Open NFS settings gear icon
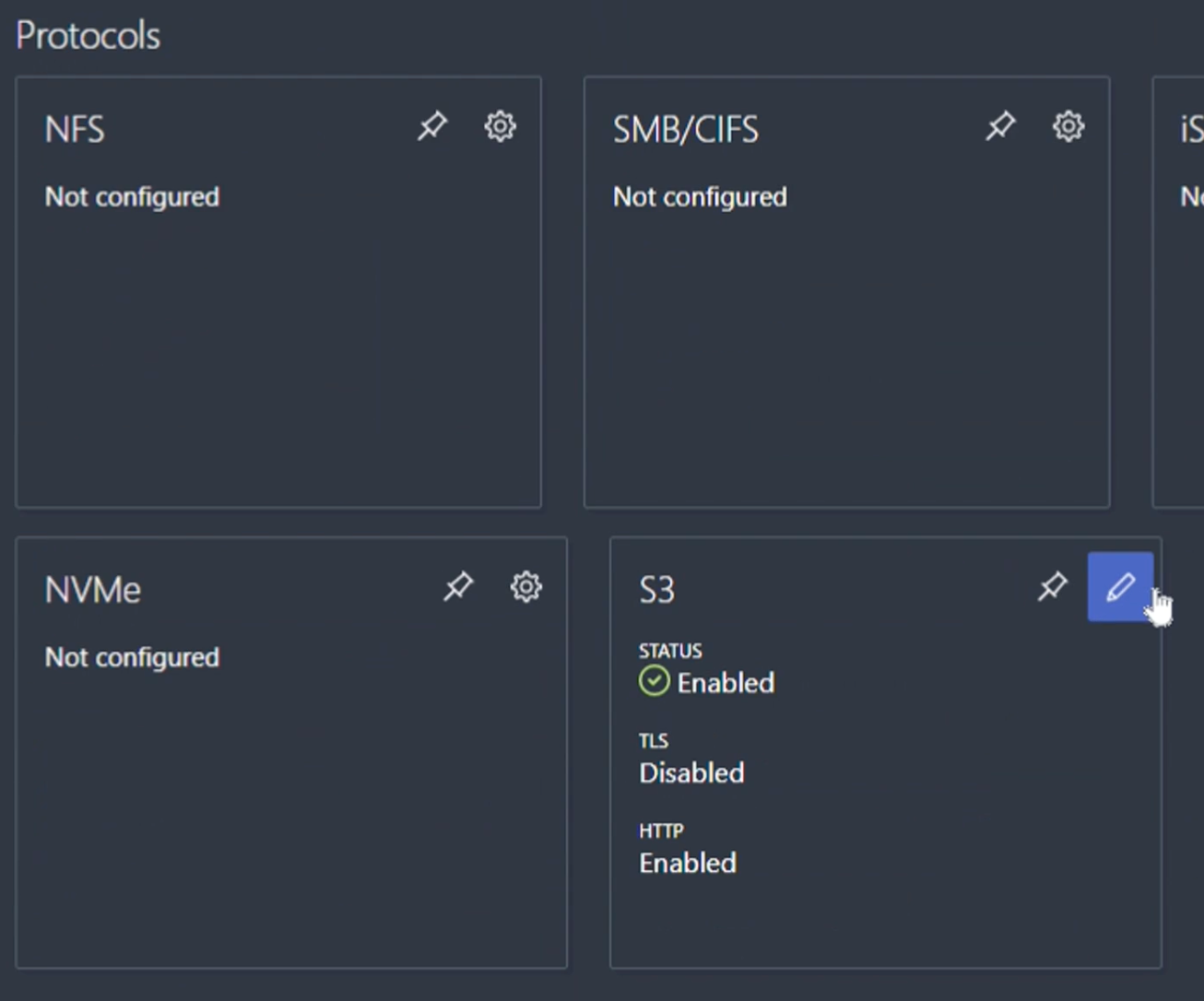Image resolution: width=1204 pixels, height=1001 pixels. point(500,126)
